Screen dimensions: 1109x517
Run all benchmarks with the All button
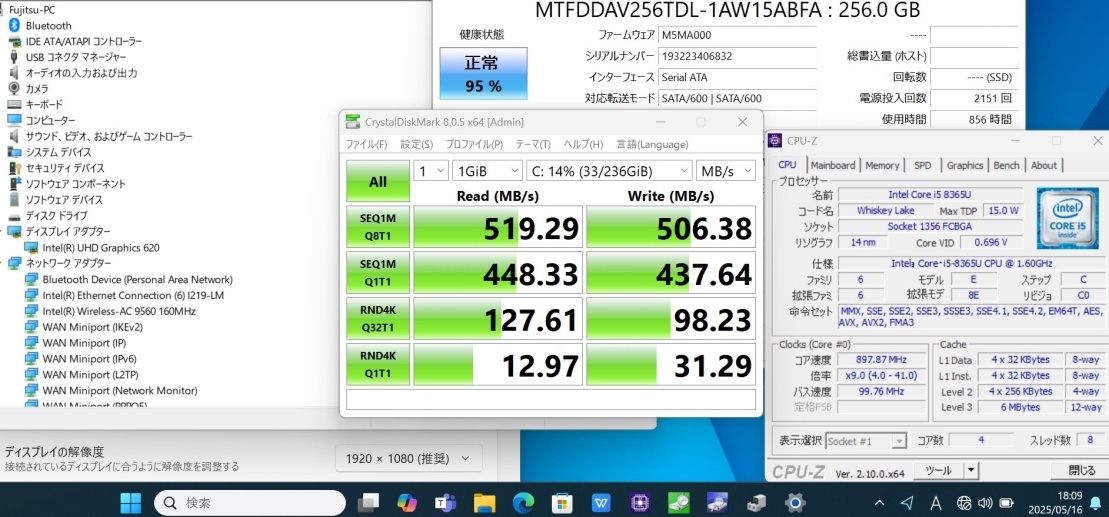pyautogui.click(x=378, y=181)
